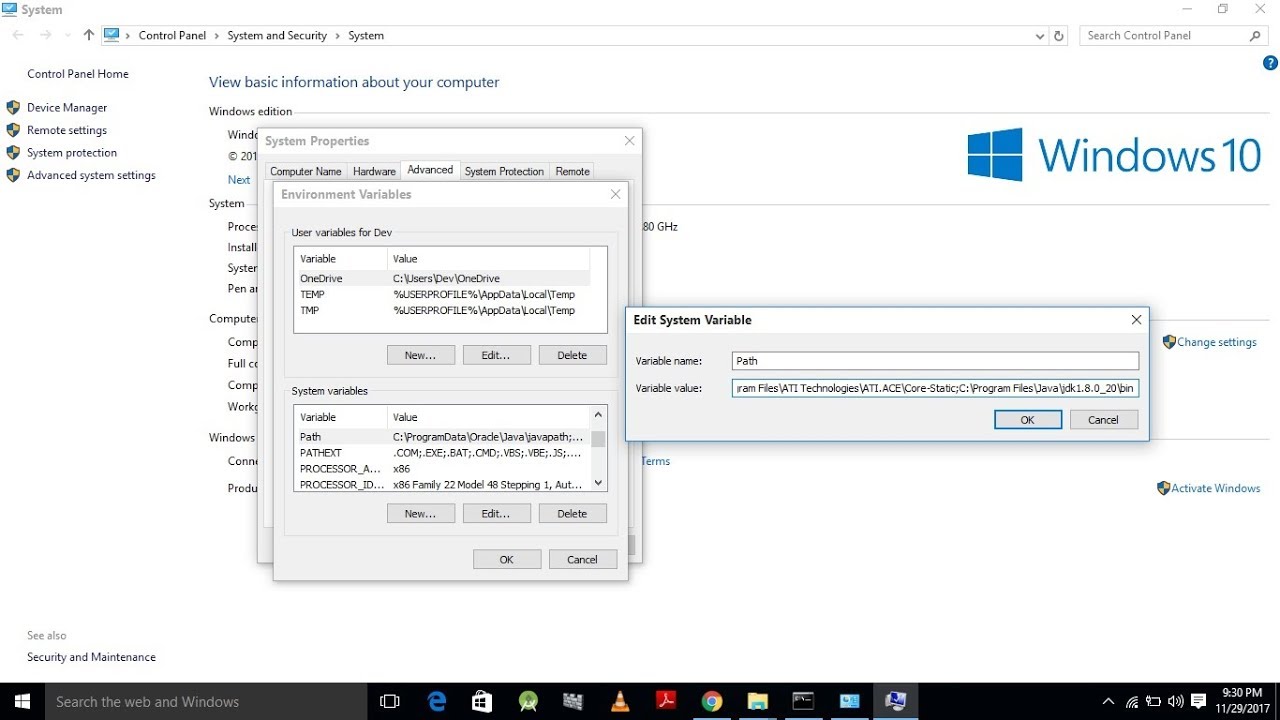This screenshot has width=1280, height=720.
Task: Close the Edit System Variable dialog
Action: tap(1136, 320)
